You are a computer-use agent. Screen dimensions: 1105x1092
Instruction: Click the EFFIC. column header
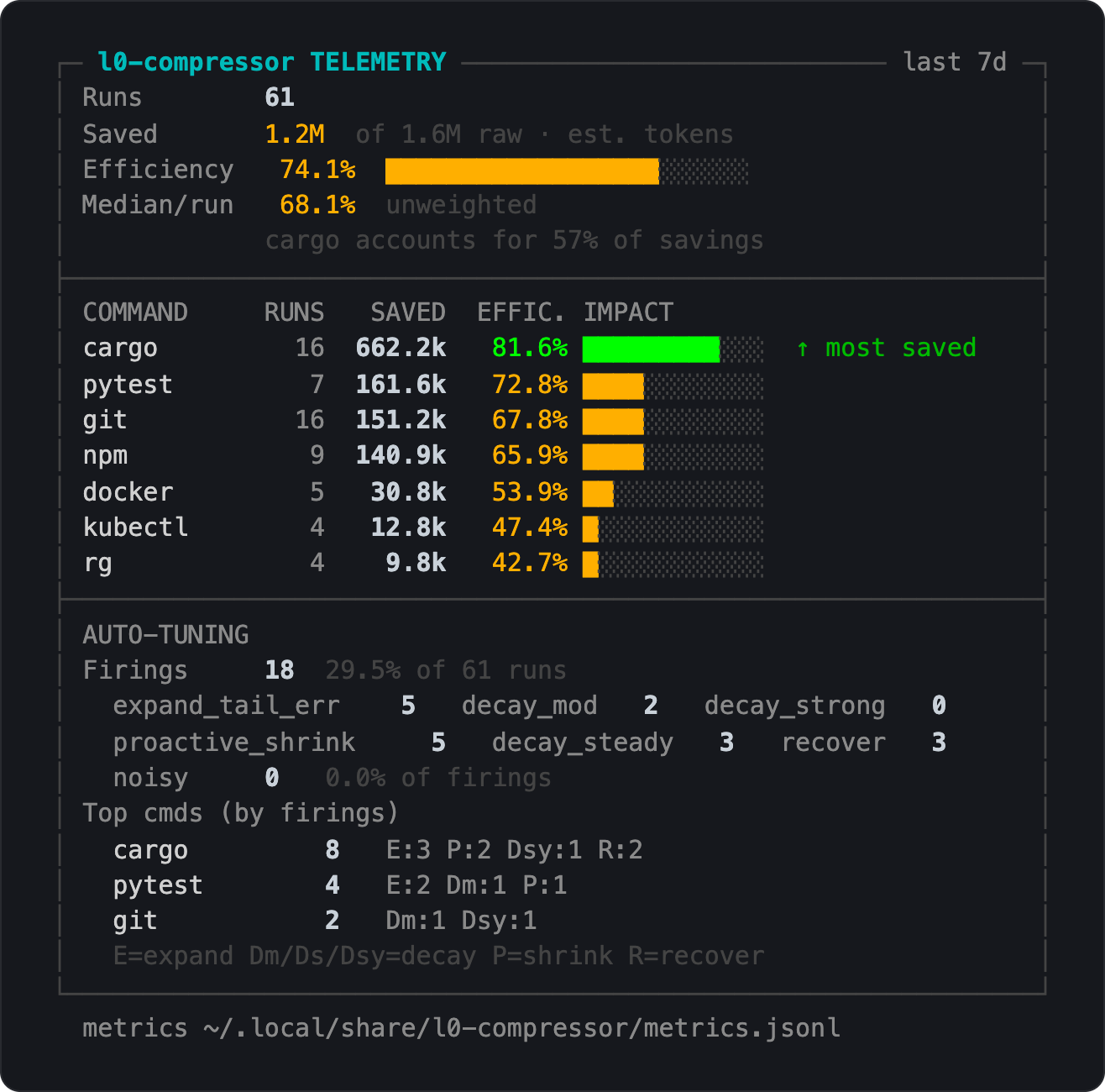pos(521,312)
